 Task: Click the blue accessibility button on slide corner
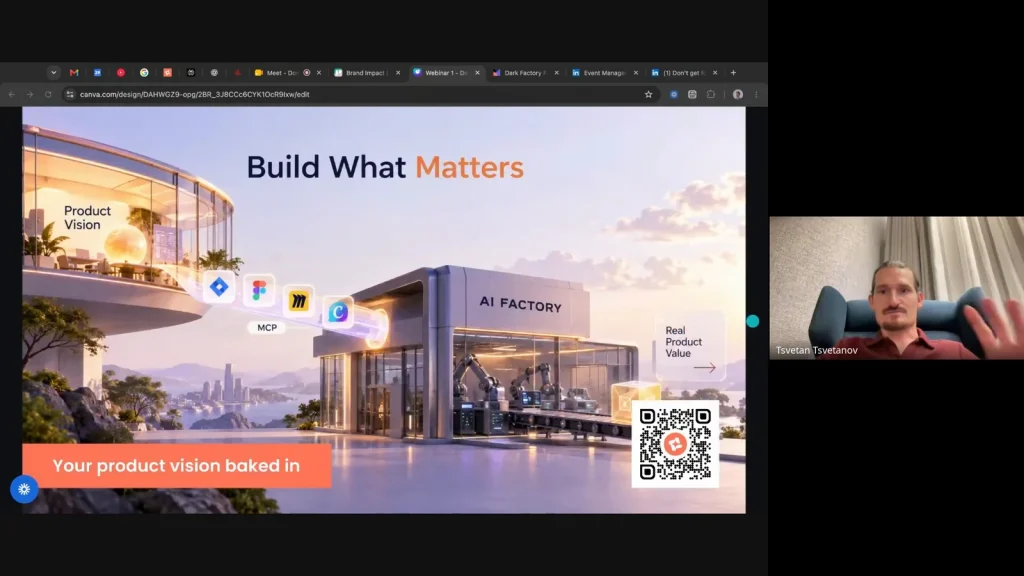24,489
